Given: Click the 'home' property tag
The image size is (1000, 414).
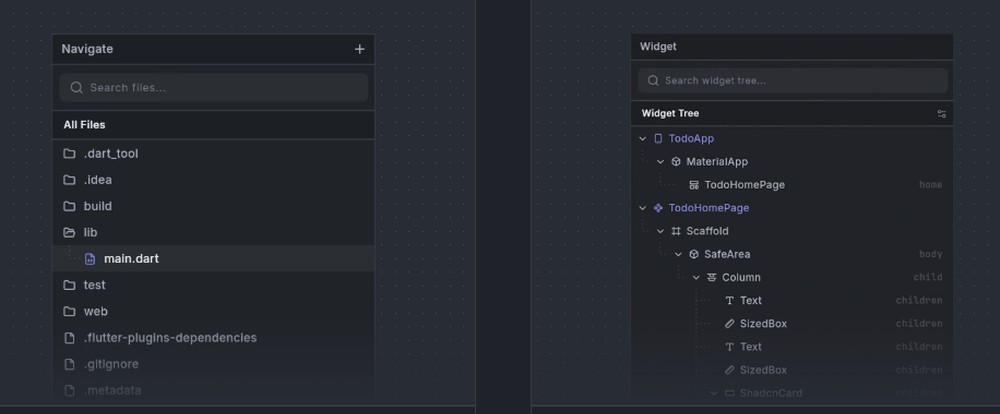Looking at the screenshot, I should point(930,185).
